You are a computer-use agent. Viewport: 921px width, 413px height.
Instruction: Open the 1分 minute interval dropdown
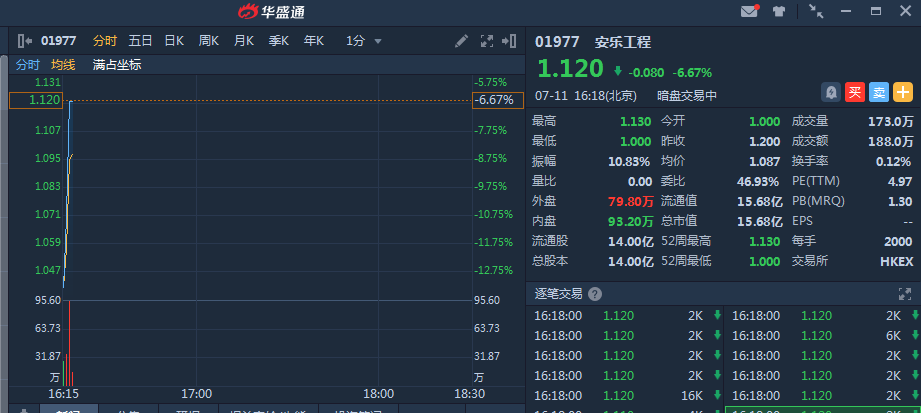364,41
